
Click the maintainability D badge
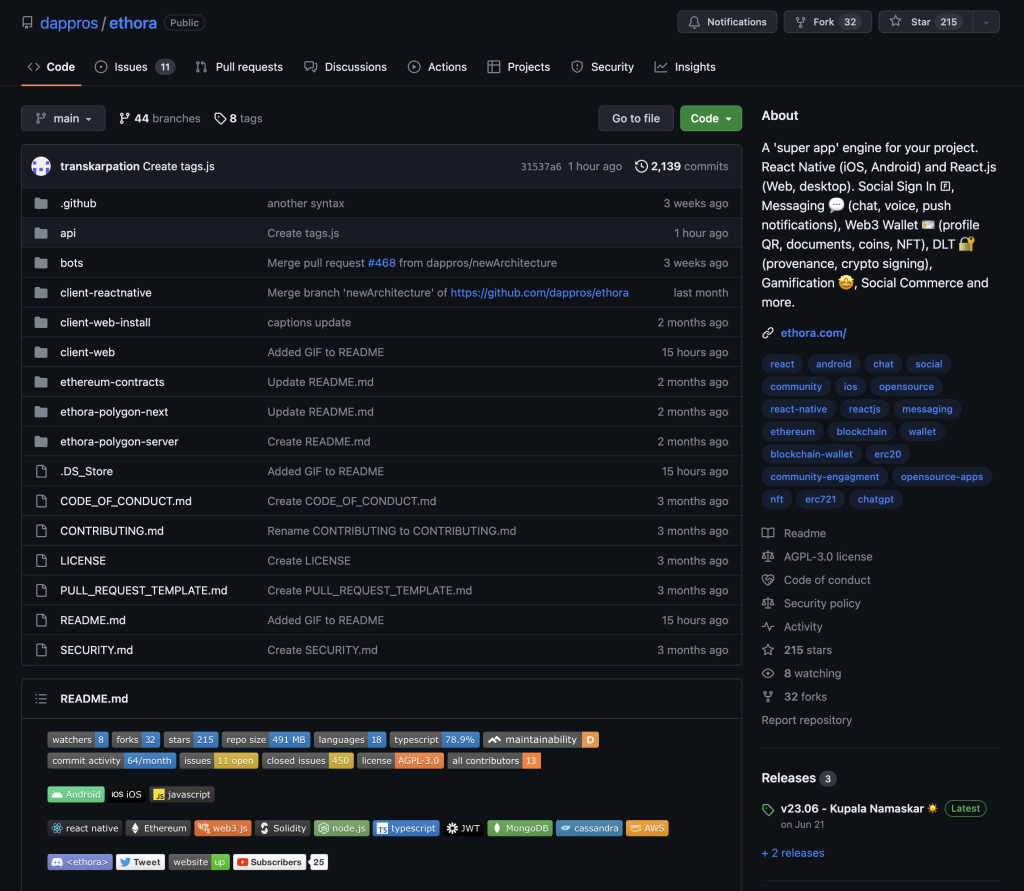[x=541, y=739]
